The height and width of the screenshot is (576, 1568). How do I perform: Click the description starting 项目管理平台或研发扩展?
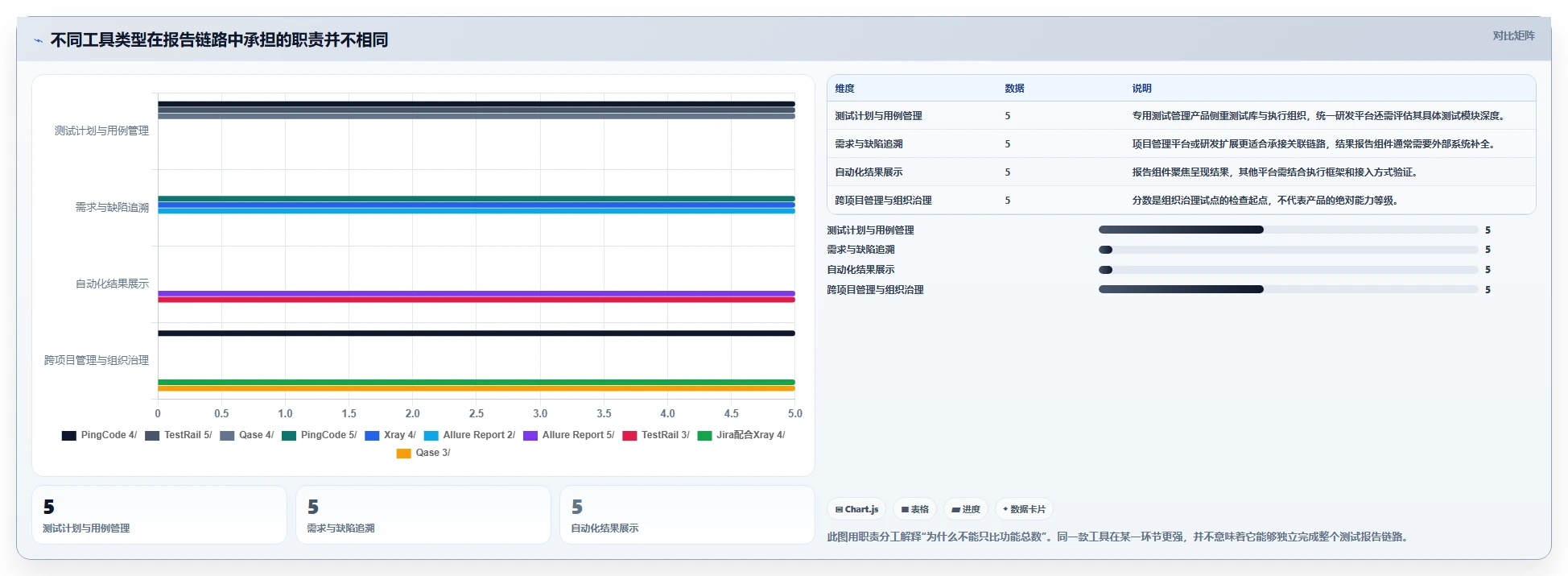coord(1315,144)
